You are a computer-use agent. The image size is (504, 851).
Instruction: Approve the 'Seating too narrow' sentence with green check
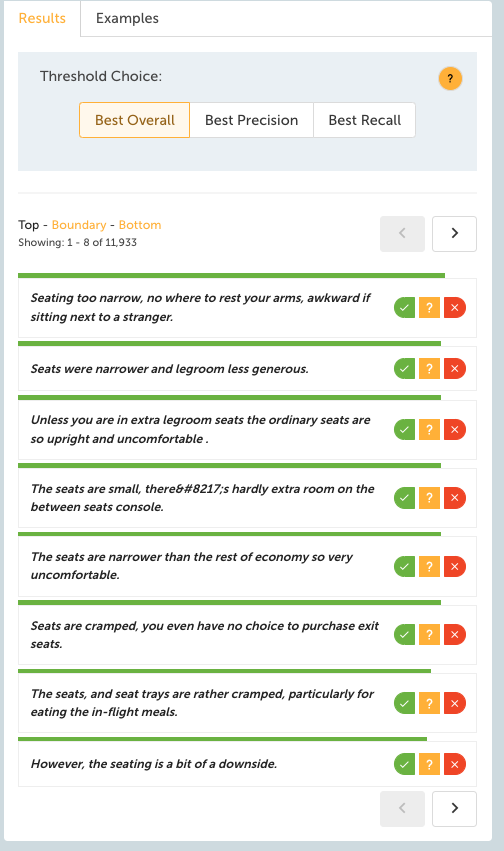[x=405, y=308]
